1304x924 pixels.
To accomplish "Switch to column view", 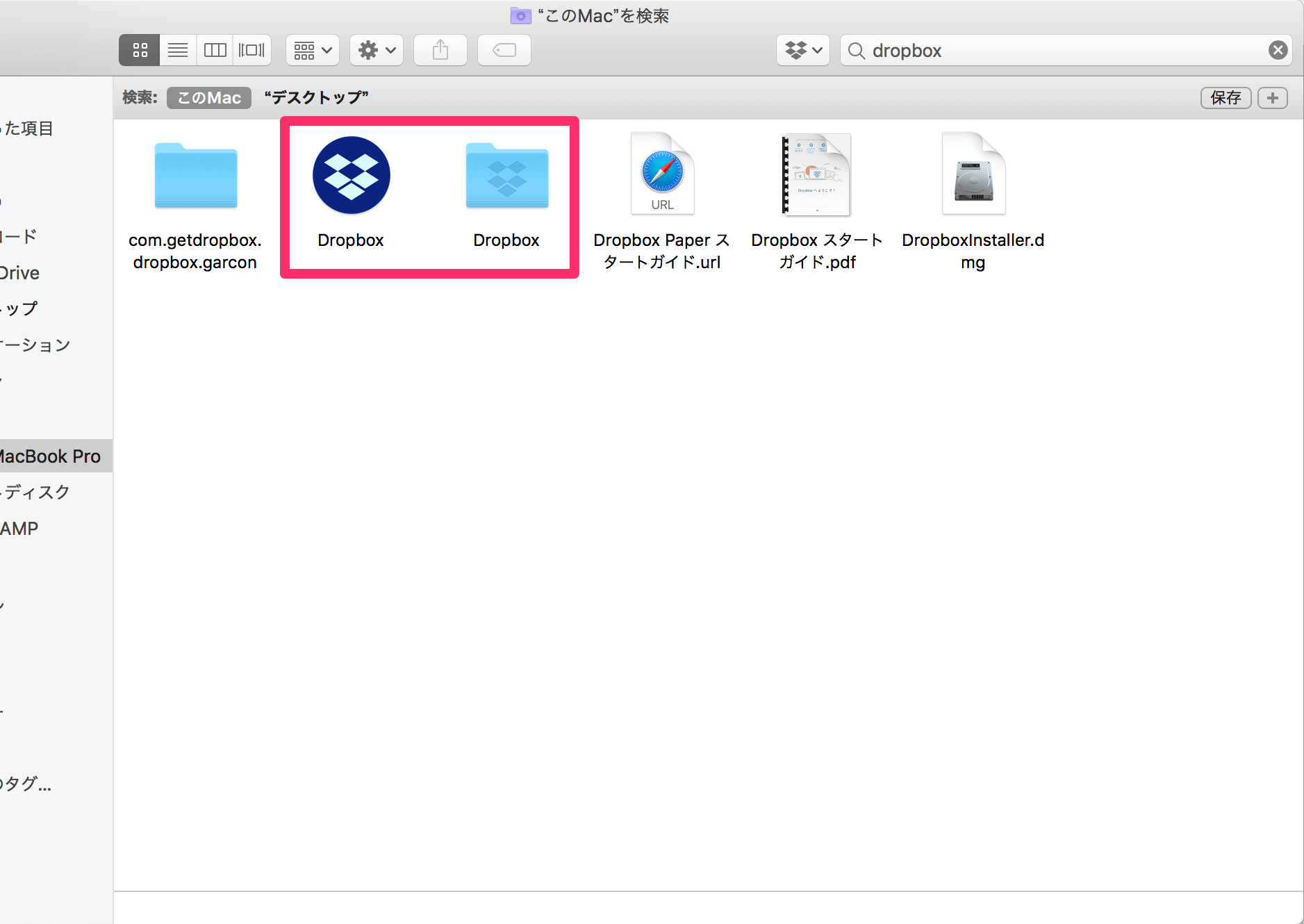I will tap(215, 50).
